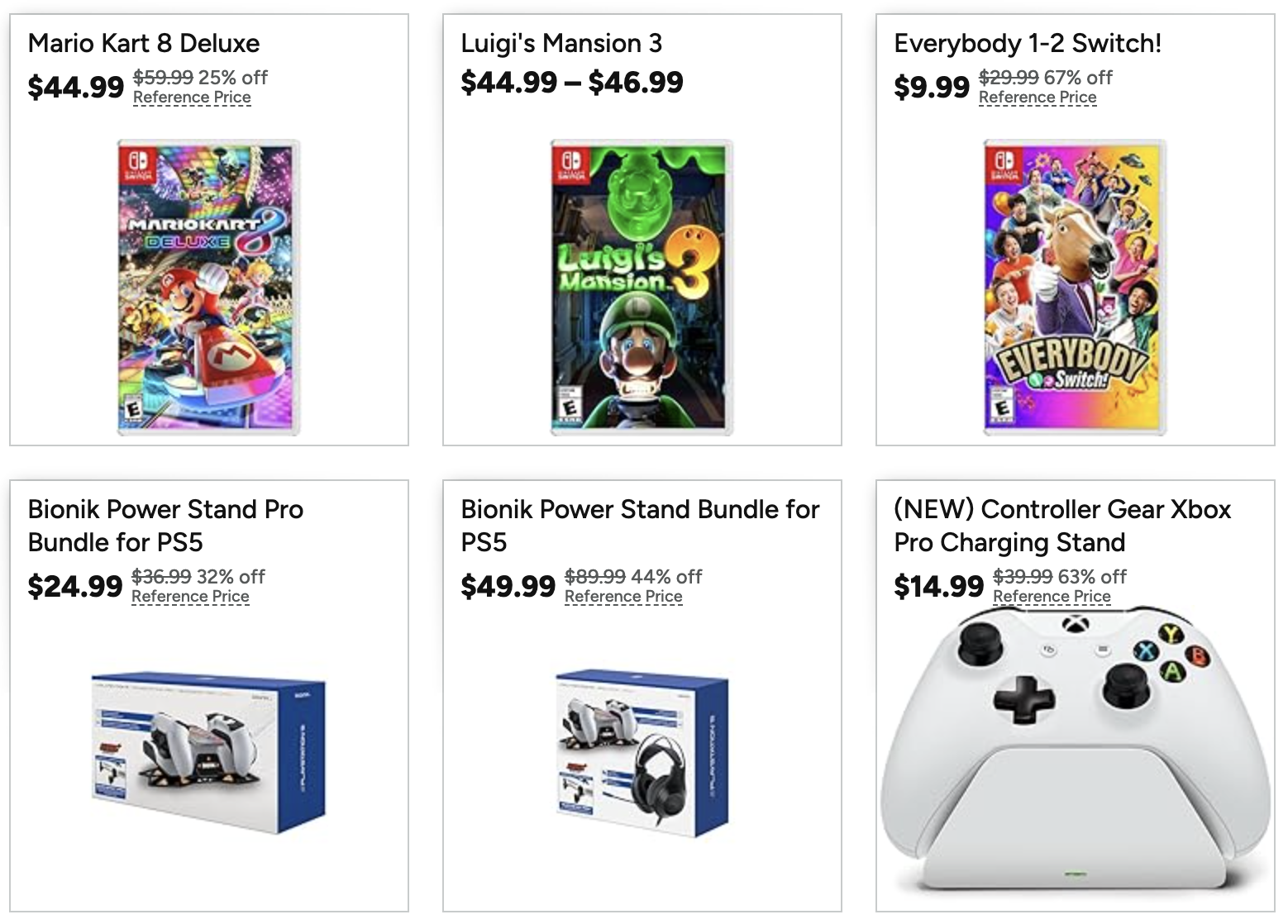Click the $9.99 Everybody 1-2 Switch price

pyautogui.click(x=932, y=86)
